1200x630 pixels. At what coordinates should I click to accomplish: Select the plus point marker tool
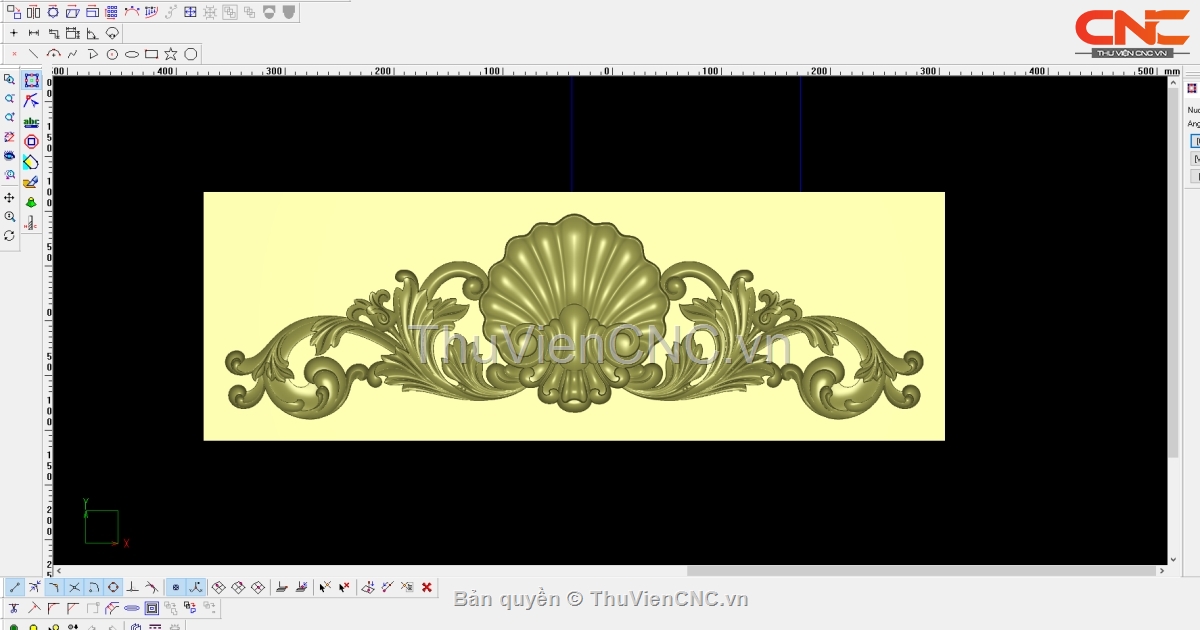pos(14,33)
